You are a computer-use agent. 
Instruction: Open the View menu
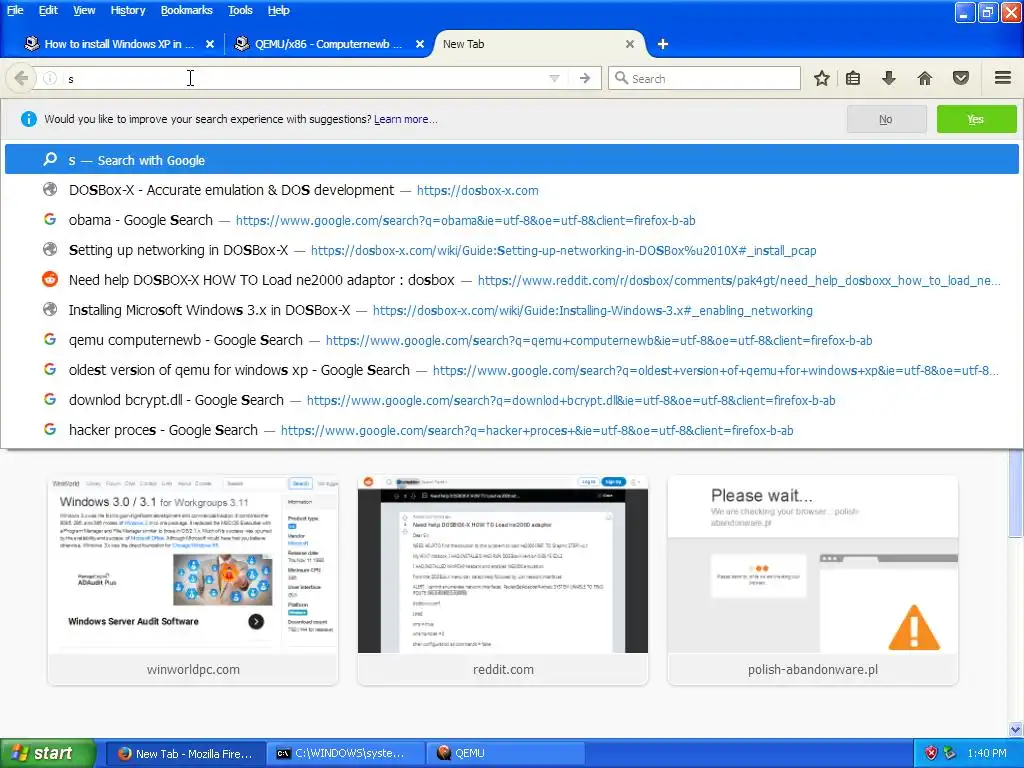tap(84, 10)
